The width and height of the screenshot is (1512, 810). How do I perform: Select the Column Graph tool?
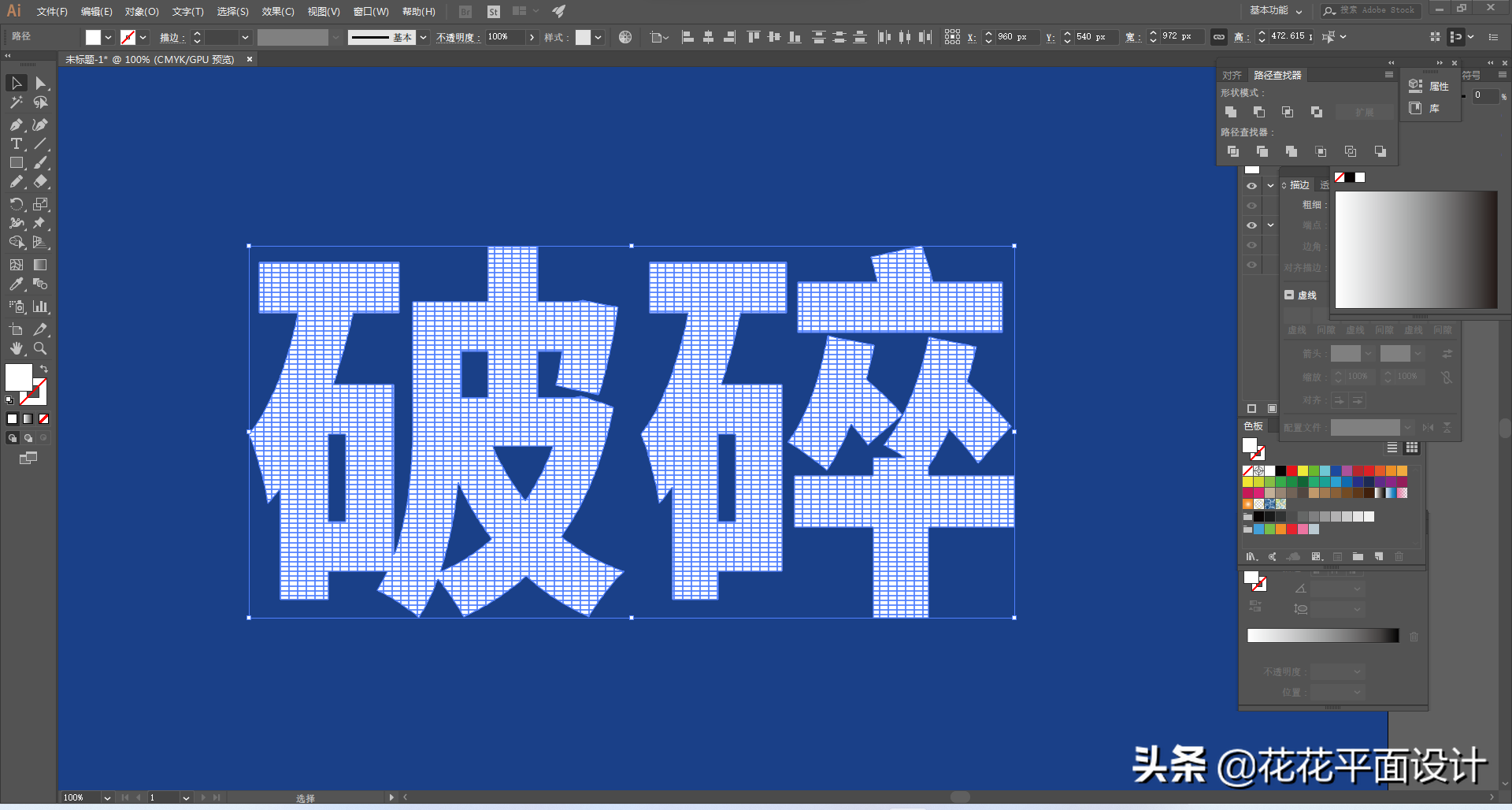40,307
